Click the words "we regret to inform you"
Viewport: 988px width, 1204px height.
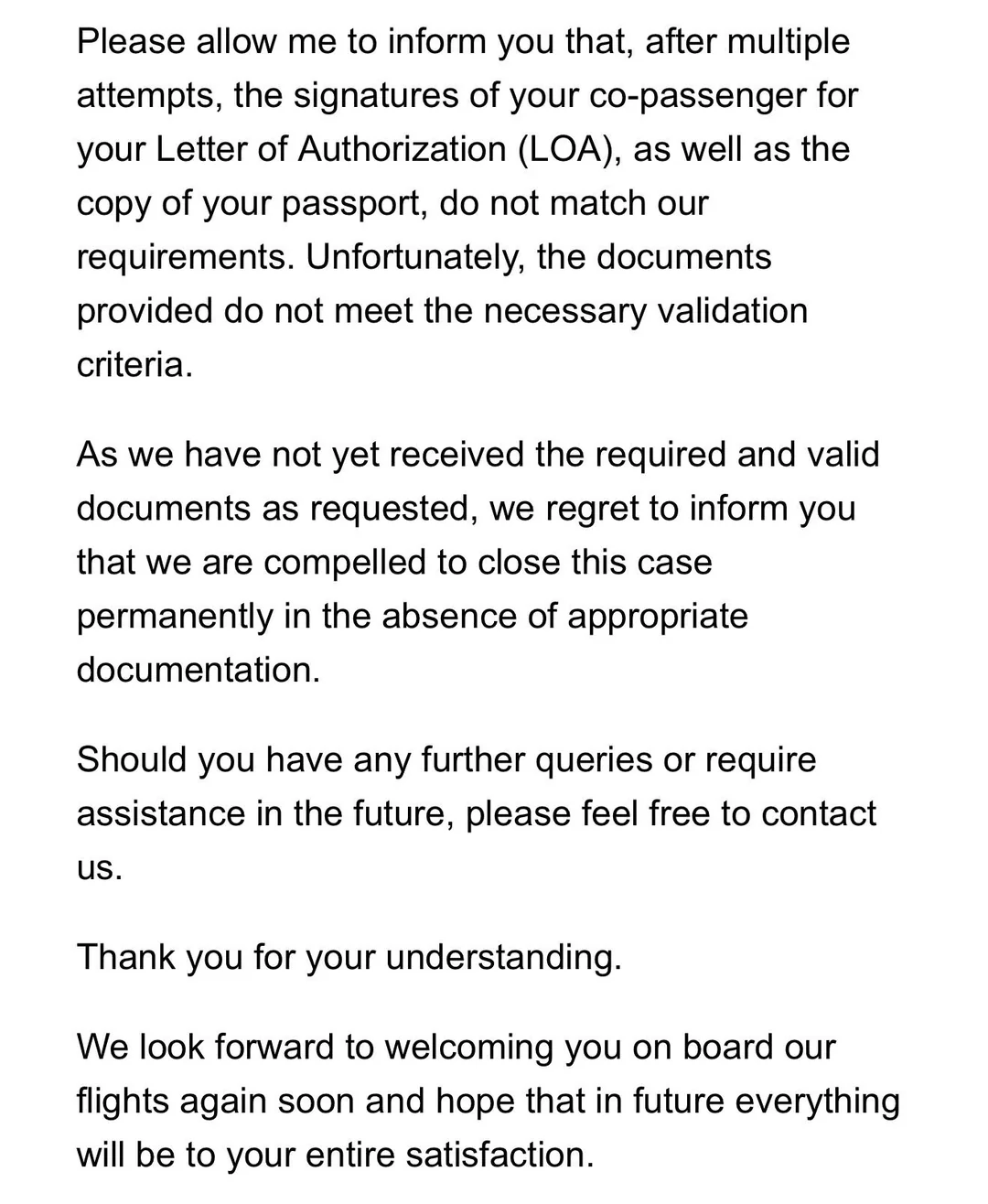672,508
